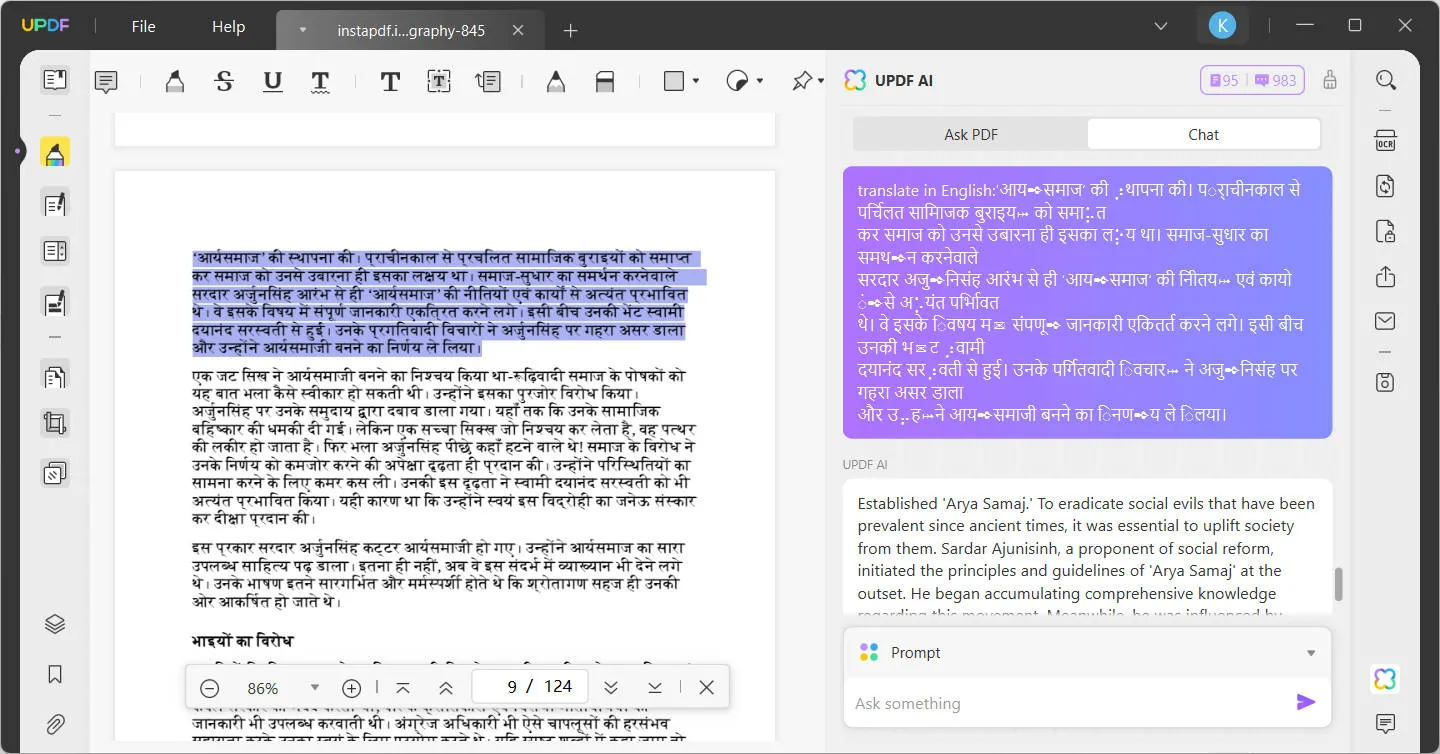The width and height of the screenshot is (1440, 754).
Task: Click the lock icon in UPDF AI header
Action: click(x=1329, y=80)
